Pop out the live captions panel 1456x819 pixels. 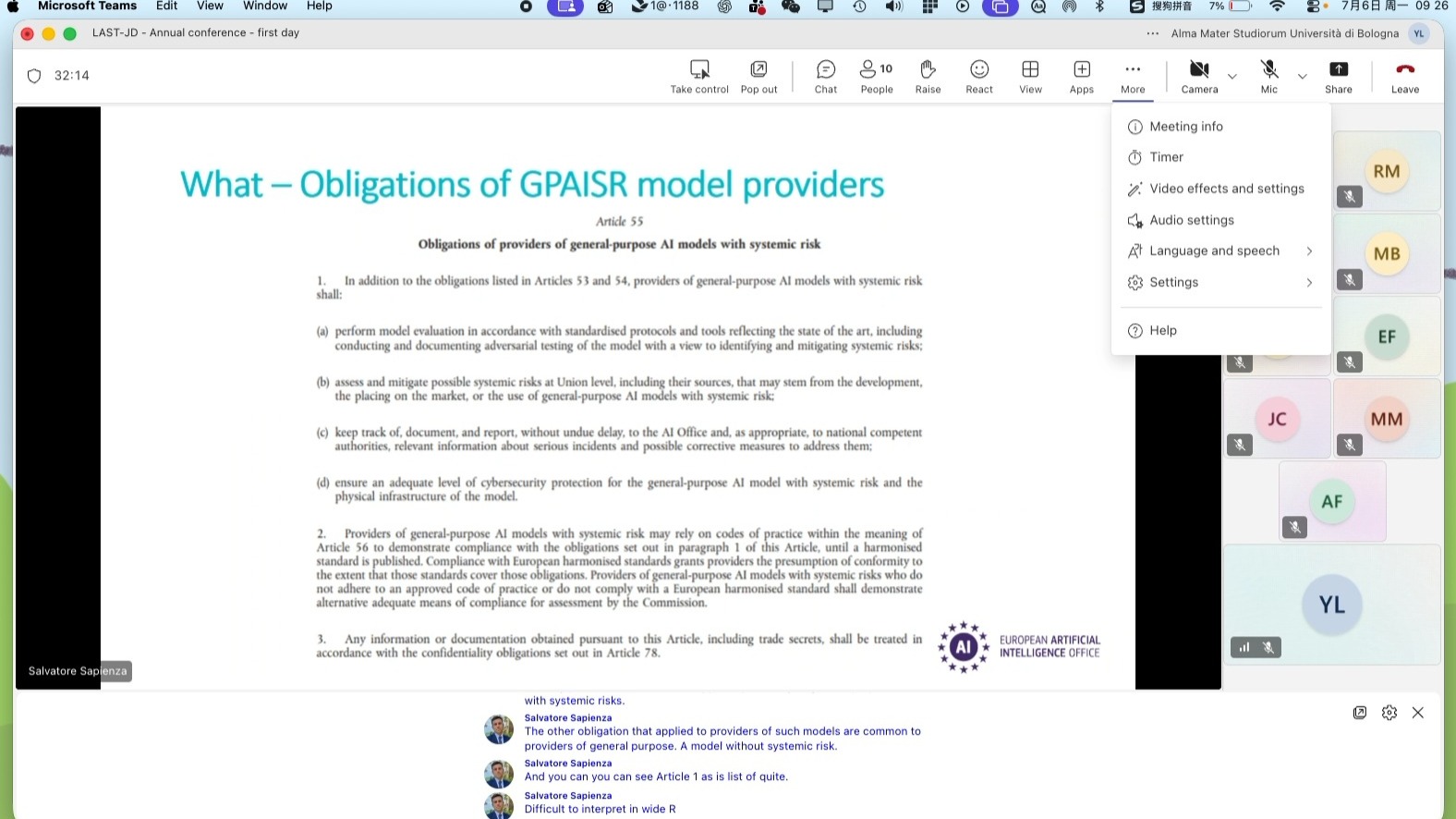[1360, 713]
